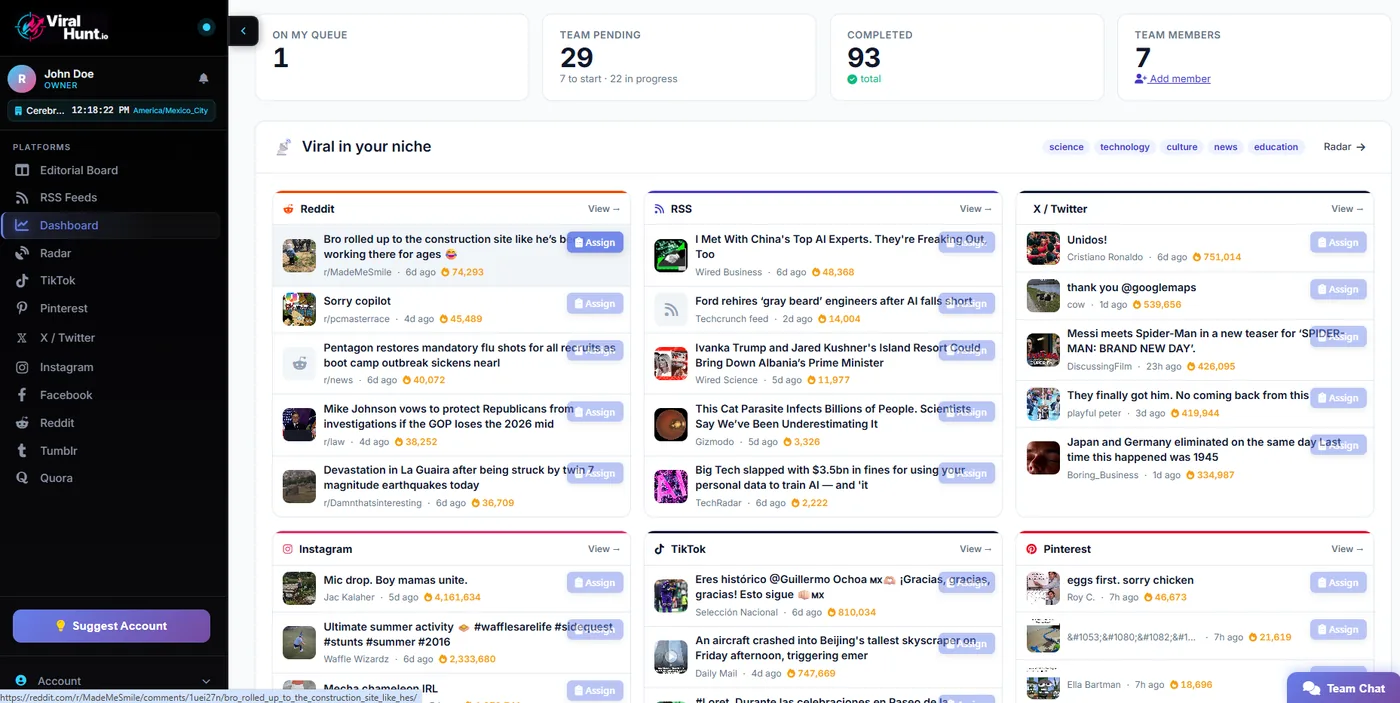Select the technology niche tag
Screen dimensions: 1400x703
pos(1125,147)
